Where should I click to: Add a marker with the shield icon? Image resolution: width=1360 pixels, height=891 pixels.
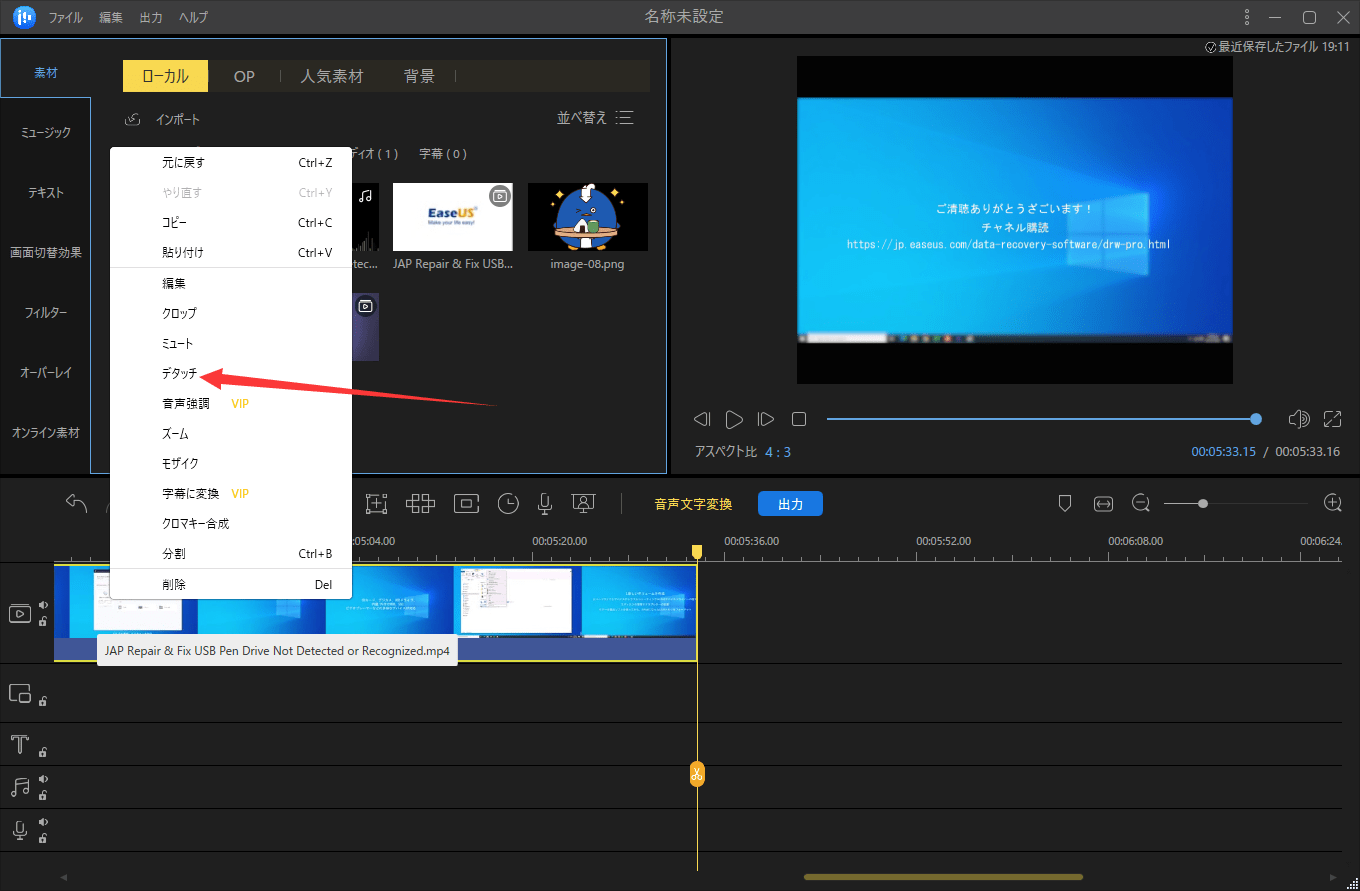pyautogui.click(x=1065, y=504)
